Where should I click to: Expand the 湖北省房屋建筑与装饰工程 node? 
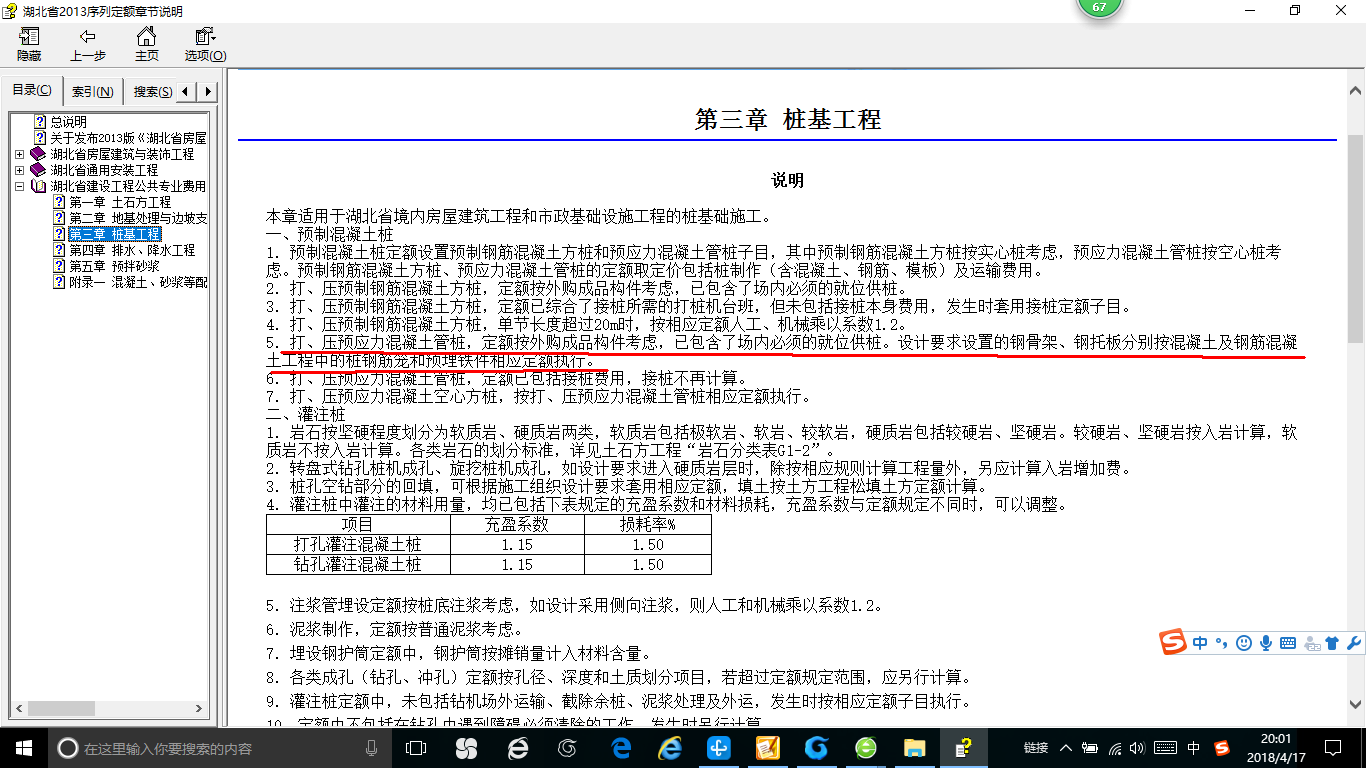click(x=20, y=154)
